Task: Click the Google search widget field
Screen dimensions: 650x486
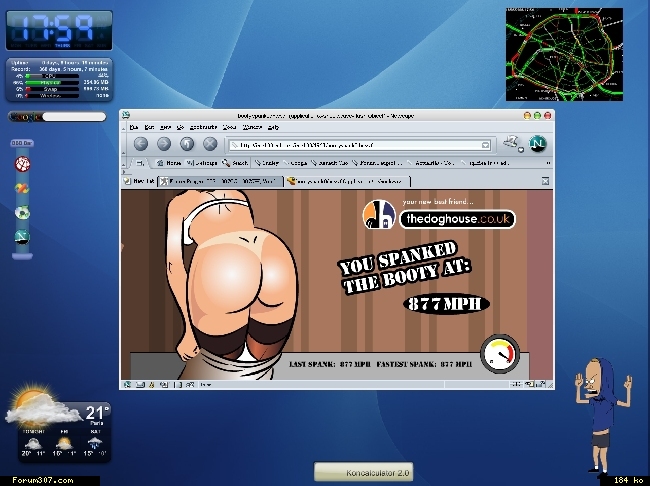Action: coord(74,117)
